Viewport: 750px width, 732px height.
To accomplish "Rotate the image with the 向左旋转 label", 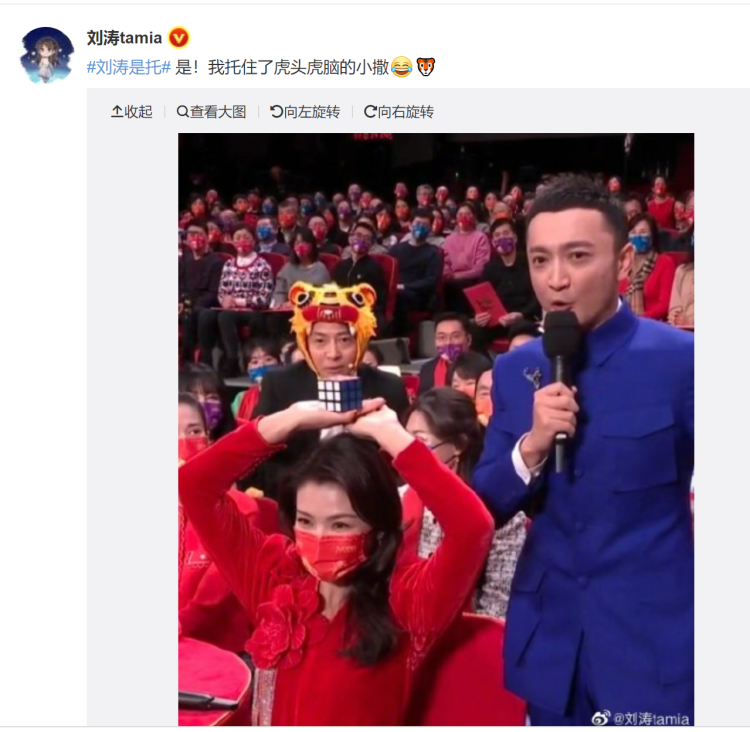I will pyautogui.click(x=312, y=112).
